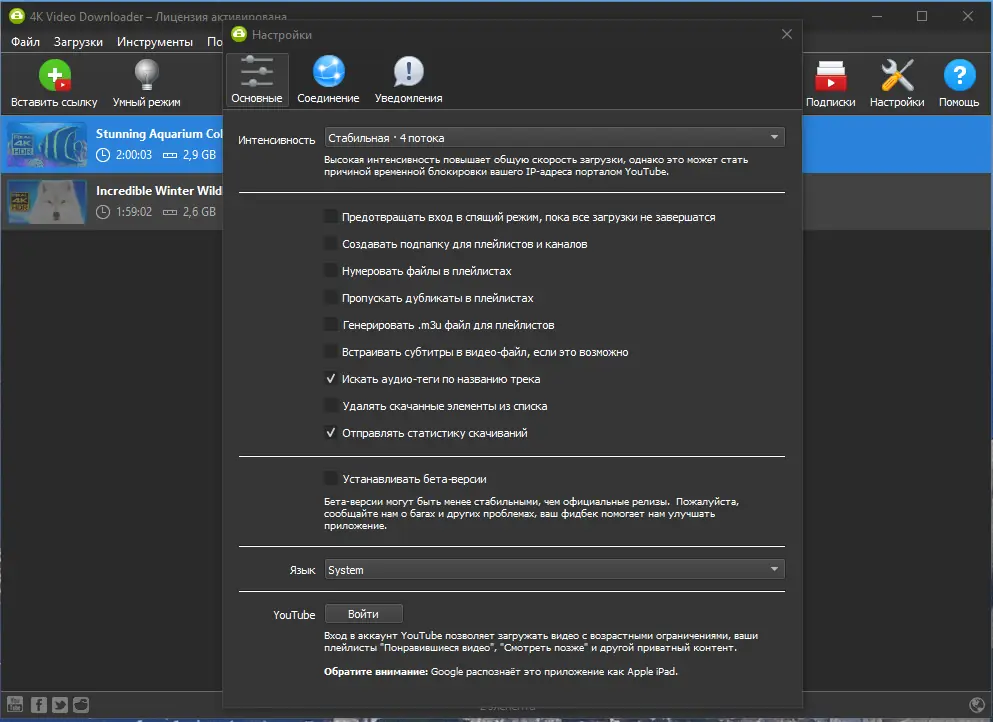993x722 pixels.
Task: Click the clock icon beside 2:00:03
Action: pyautogui.click(x=103, y=155)
